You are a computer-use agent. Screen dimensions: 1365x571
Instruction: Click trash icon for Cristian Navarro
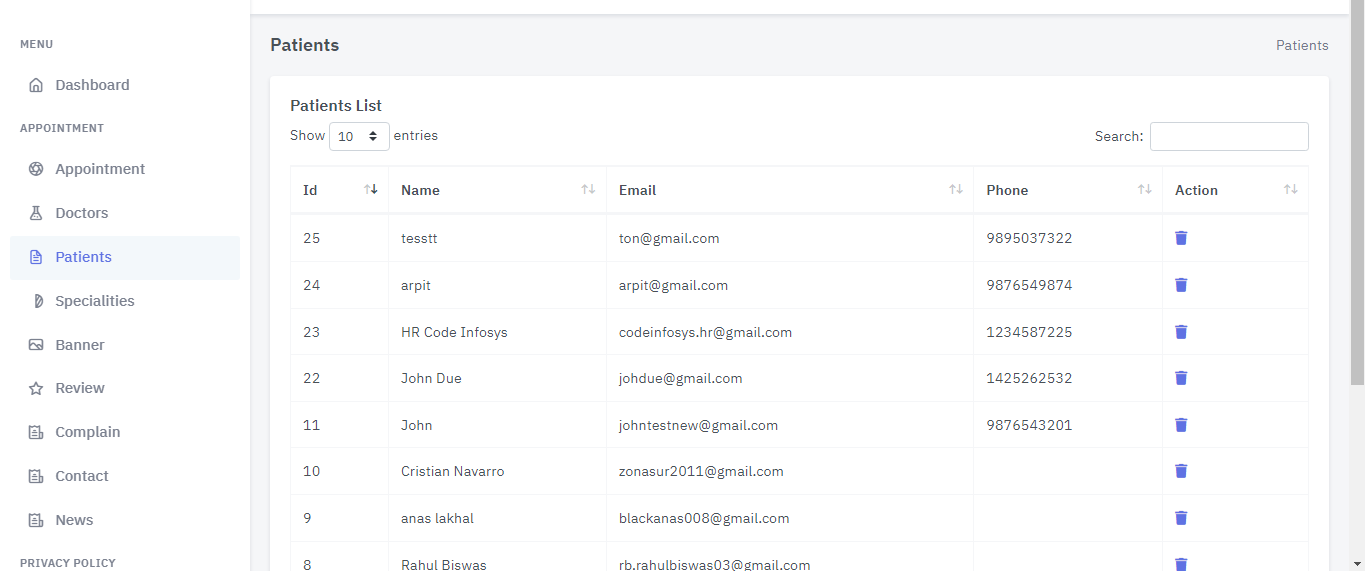point(1181,471)
